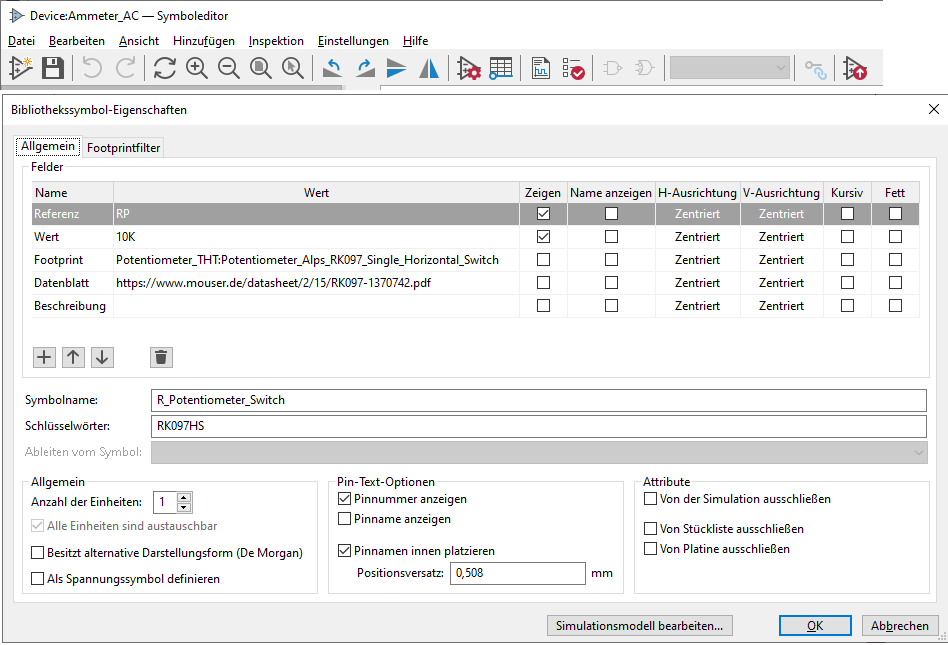Toggle Pinnummer anzeigen checkbox
The height and width of the screenshot is (645, 948).
pos(345,499)
